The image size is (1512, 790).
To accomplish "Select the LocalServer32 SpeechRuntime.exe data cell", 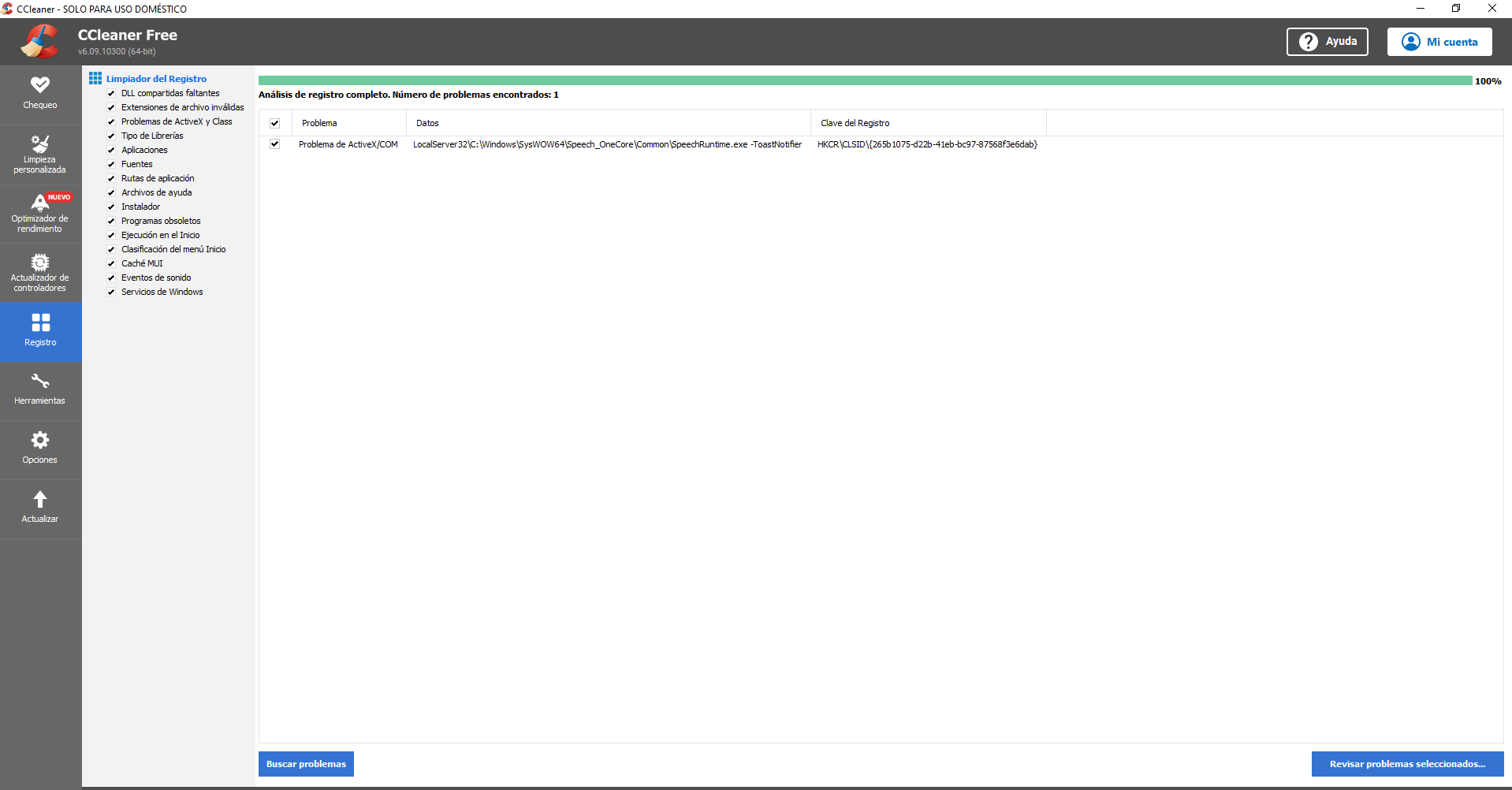I will tap(607, 144).
